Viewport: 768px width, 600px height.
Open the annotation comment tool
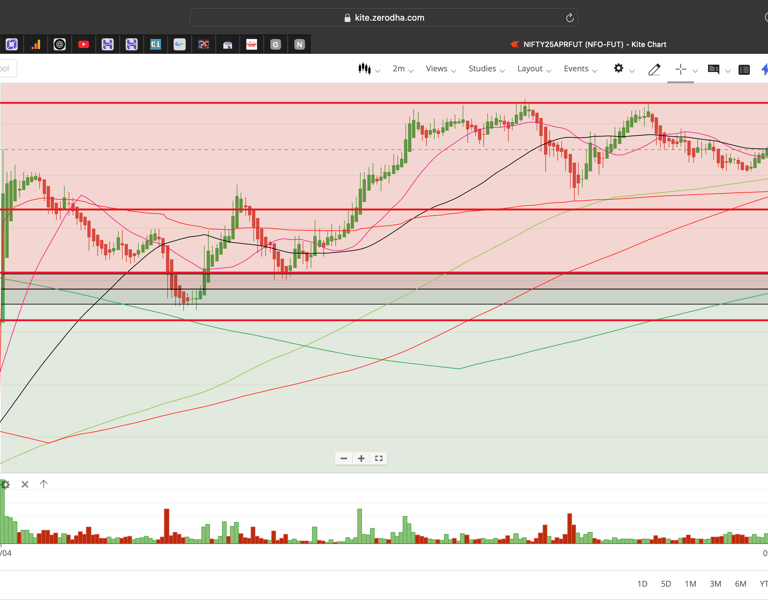pyautogui.click(x=714, y=70)
